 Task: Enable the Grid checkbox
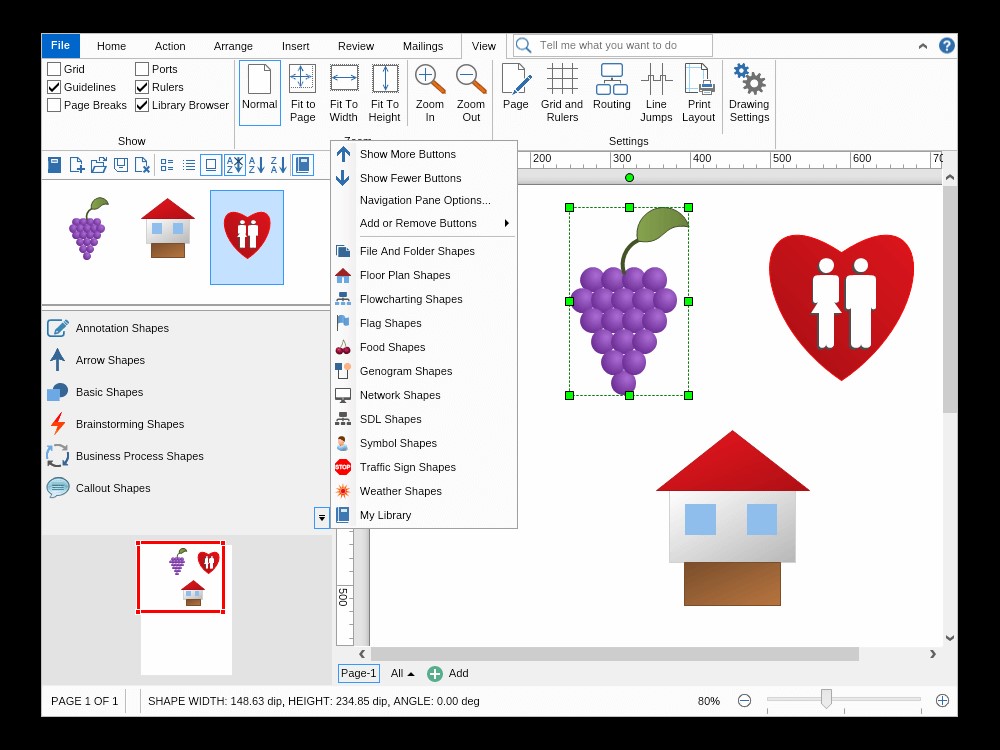(x=55, y=69)
